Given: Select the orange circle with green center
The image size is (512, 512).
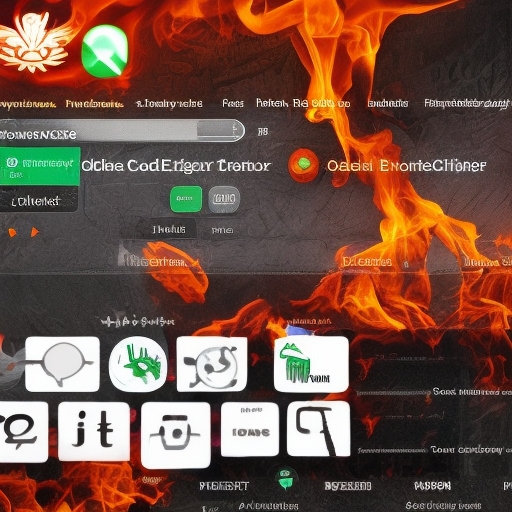Looking at the screenshot, I should (303, 164).
